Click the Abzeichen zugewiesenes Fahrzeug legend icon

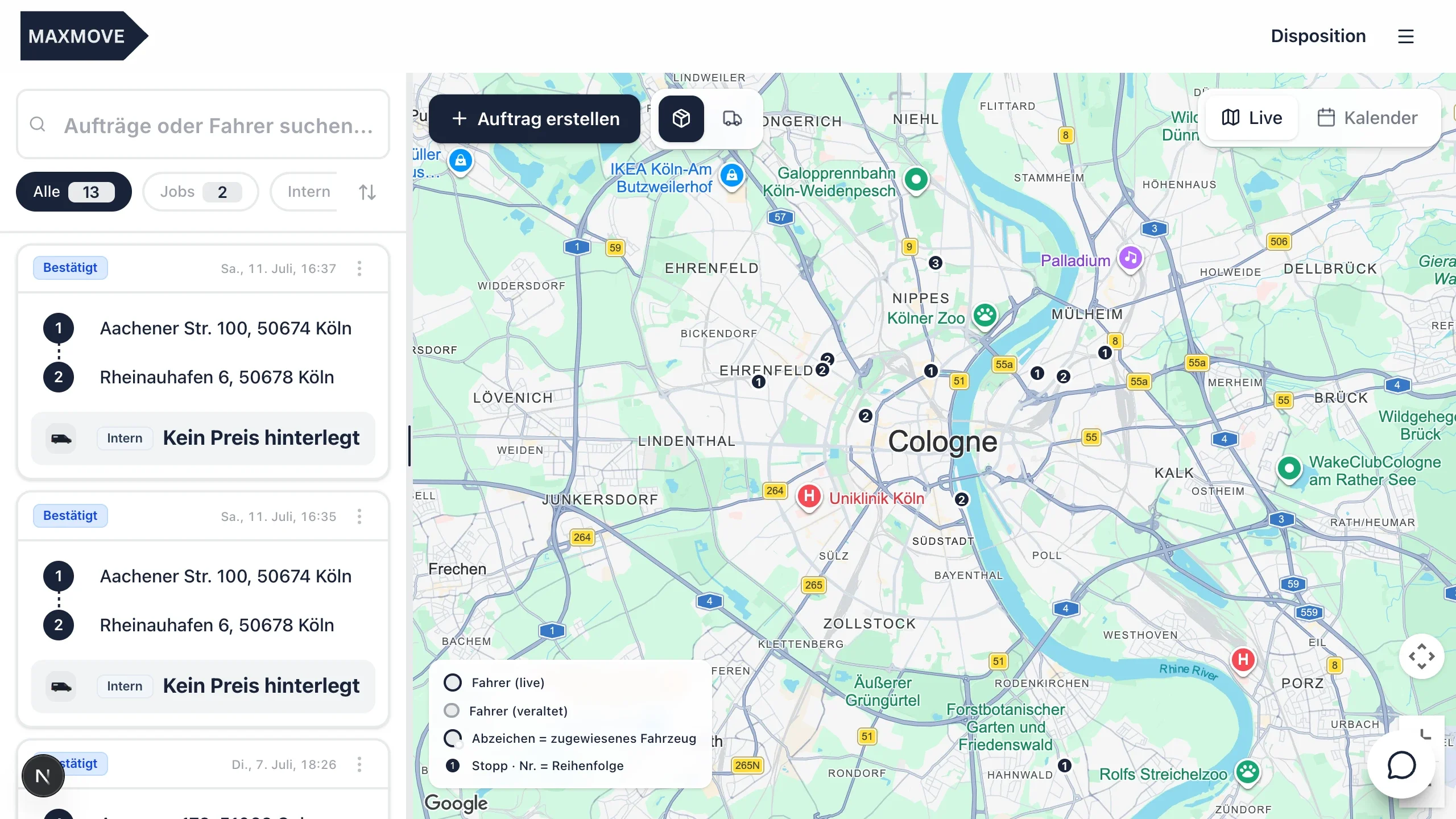[x=453, y=738]
